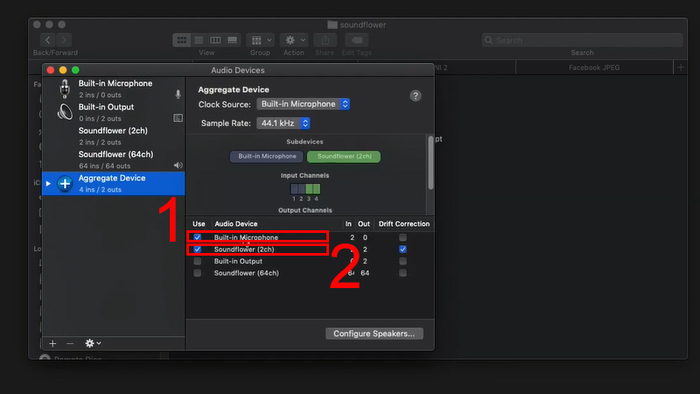
Task: Collapse the Aggregate Device disclosure triangle
Action: [x=48, y=183]
